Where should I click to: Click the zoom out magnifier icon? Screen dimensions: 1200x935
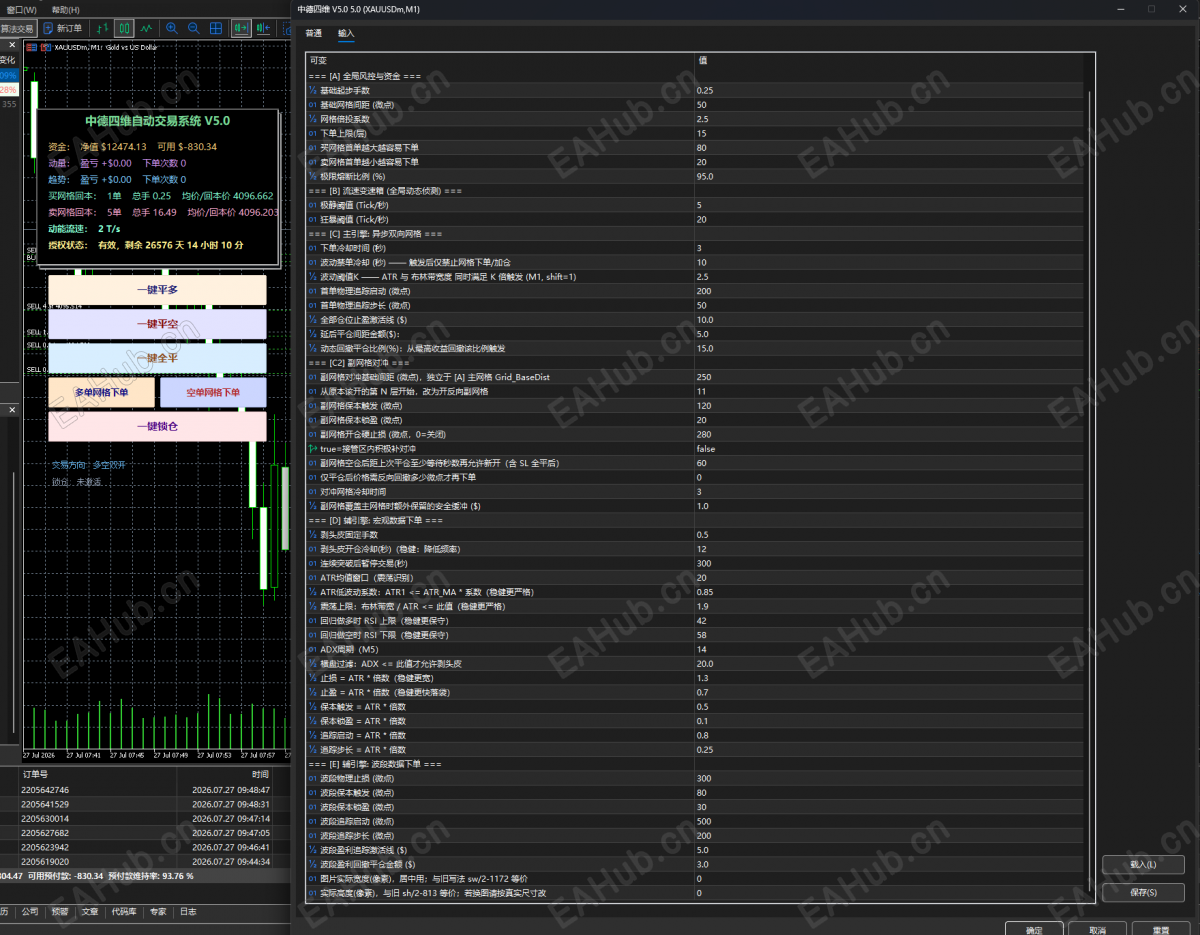(194, 28)
